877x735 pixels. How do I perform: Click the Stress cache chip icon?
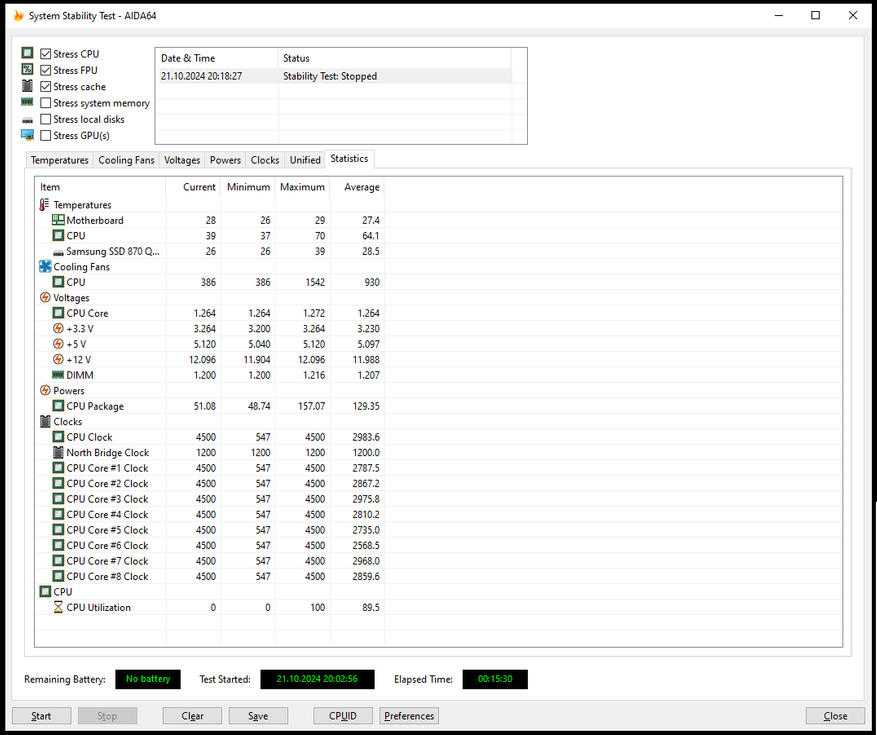(27, 86)
